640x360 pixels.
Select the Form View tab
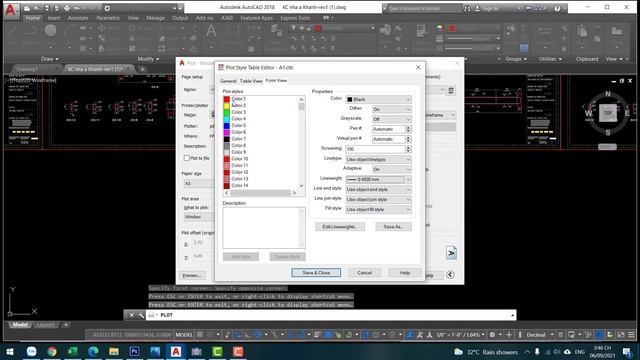(276, 80)
